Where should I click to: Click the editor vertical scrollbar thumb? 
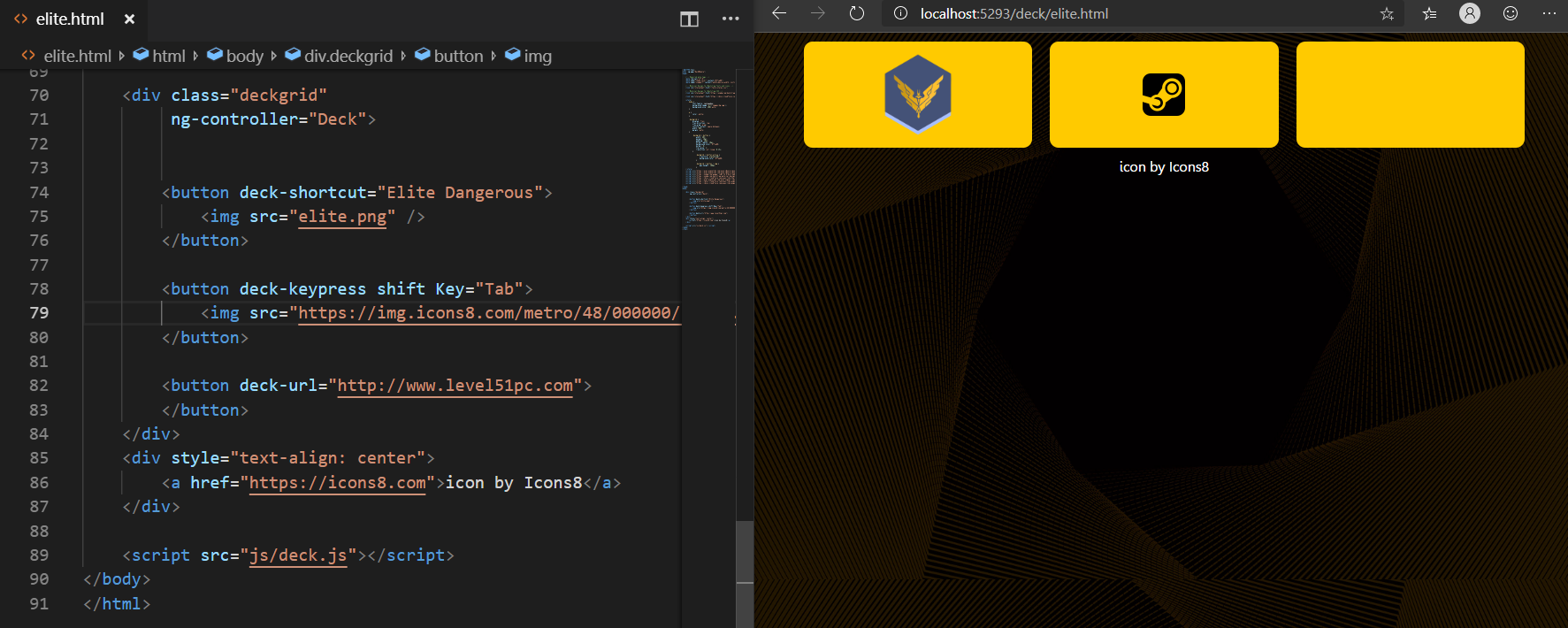(x=745, y=552)
